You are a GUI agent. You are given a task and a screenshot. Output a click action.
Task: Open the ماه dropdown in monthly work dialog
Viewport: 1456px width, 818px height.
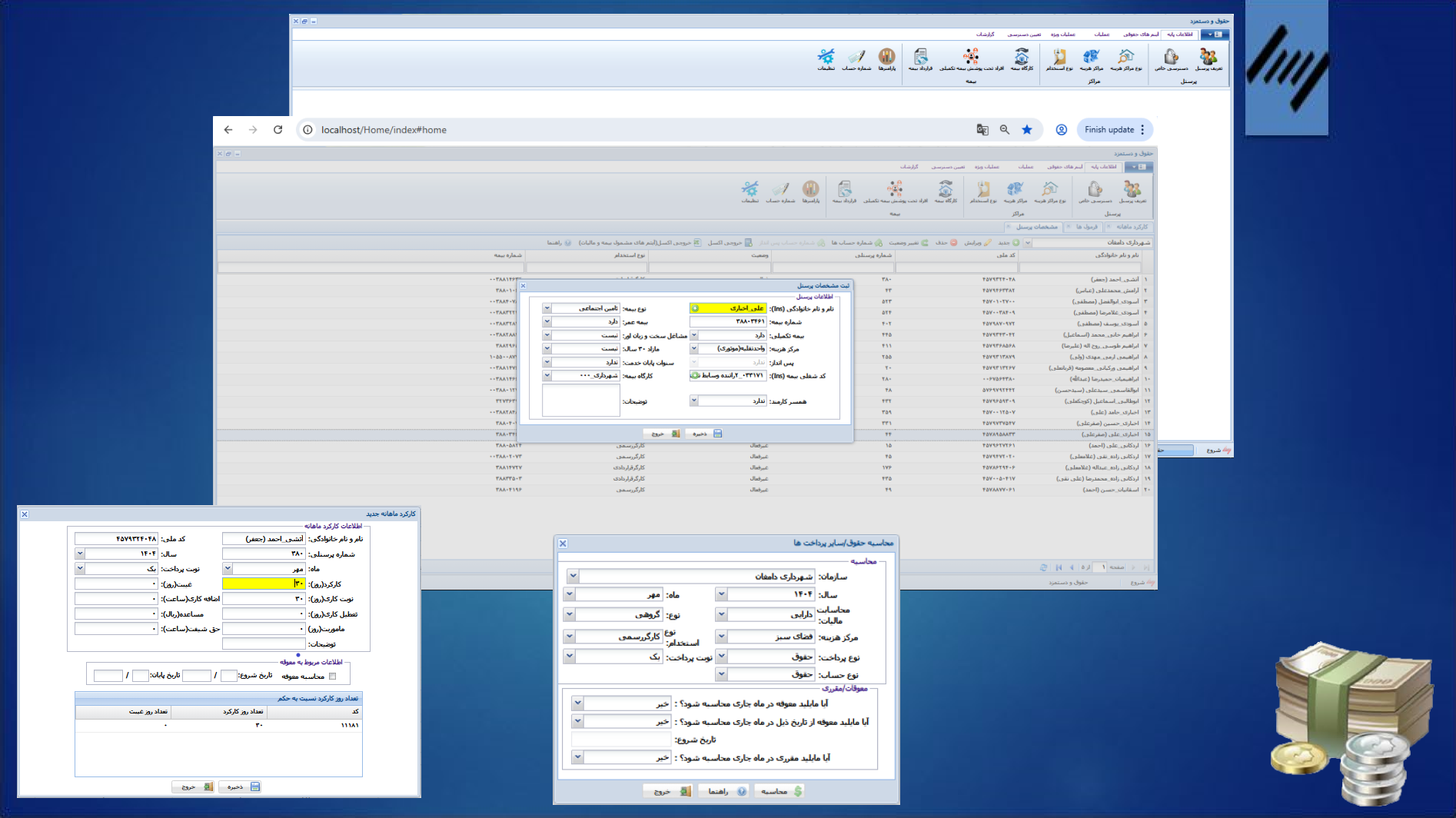pyautogui.click(x=228, y=569)
